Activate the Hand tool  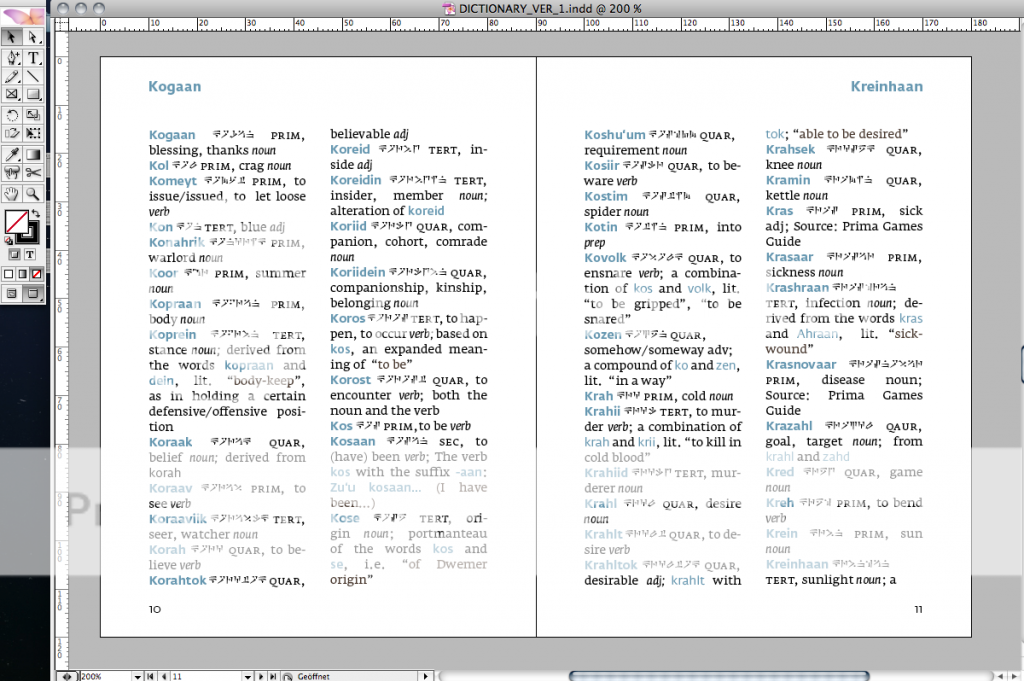pos(12,193)
